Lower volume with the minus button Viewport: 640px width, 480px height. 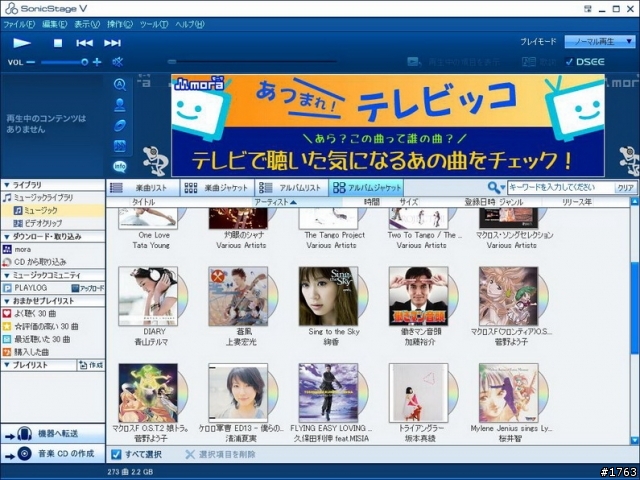click(31, 62)
